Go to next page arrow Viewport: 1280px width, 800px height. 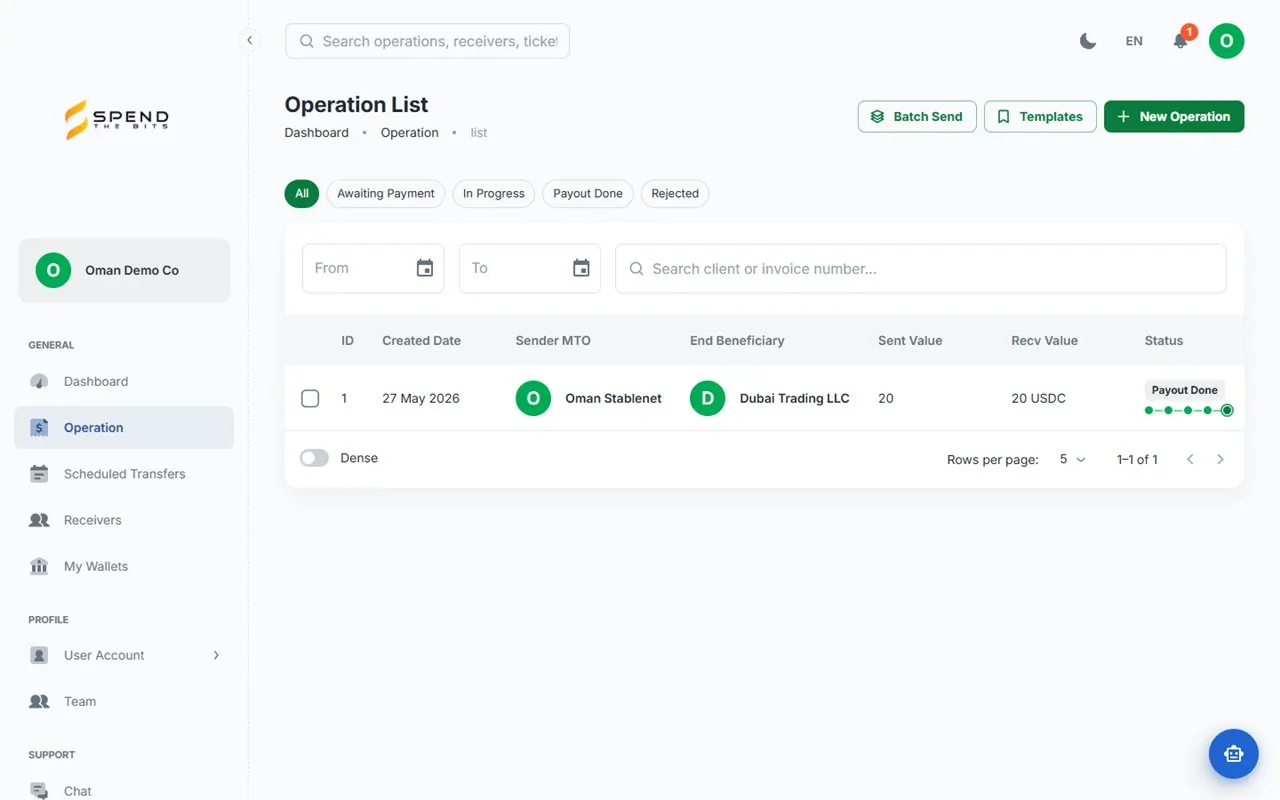coord(1220,459)
